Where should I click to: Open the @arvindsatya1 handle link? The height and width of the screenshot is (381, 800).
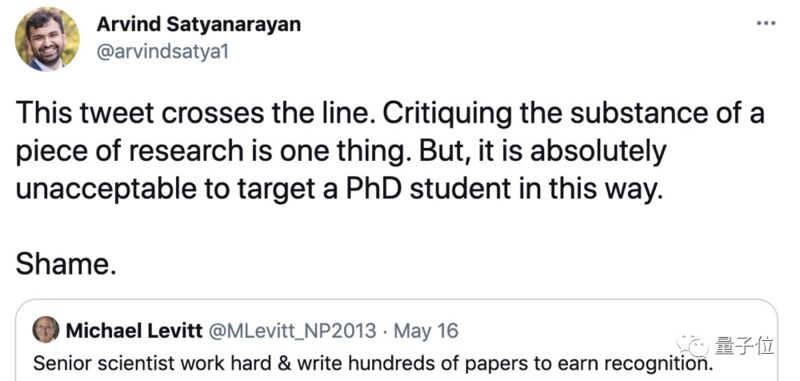click(x=162, y=53)
